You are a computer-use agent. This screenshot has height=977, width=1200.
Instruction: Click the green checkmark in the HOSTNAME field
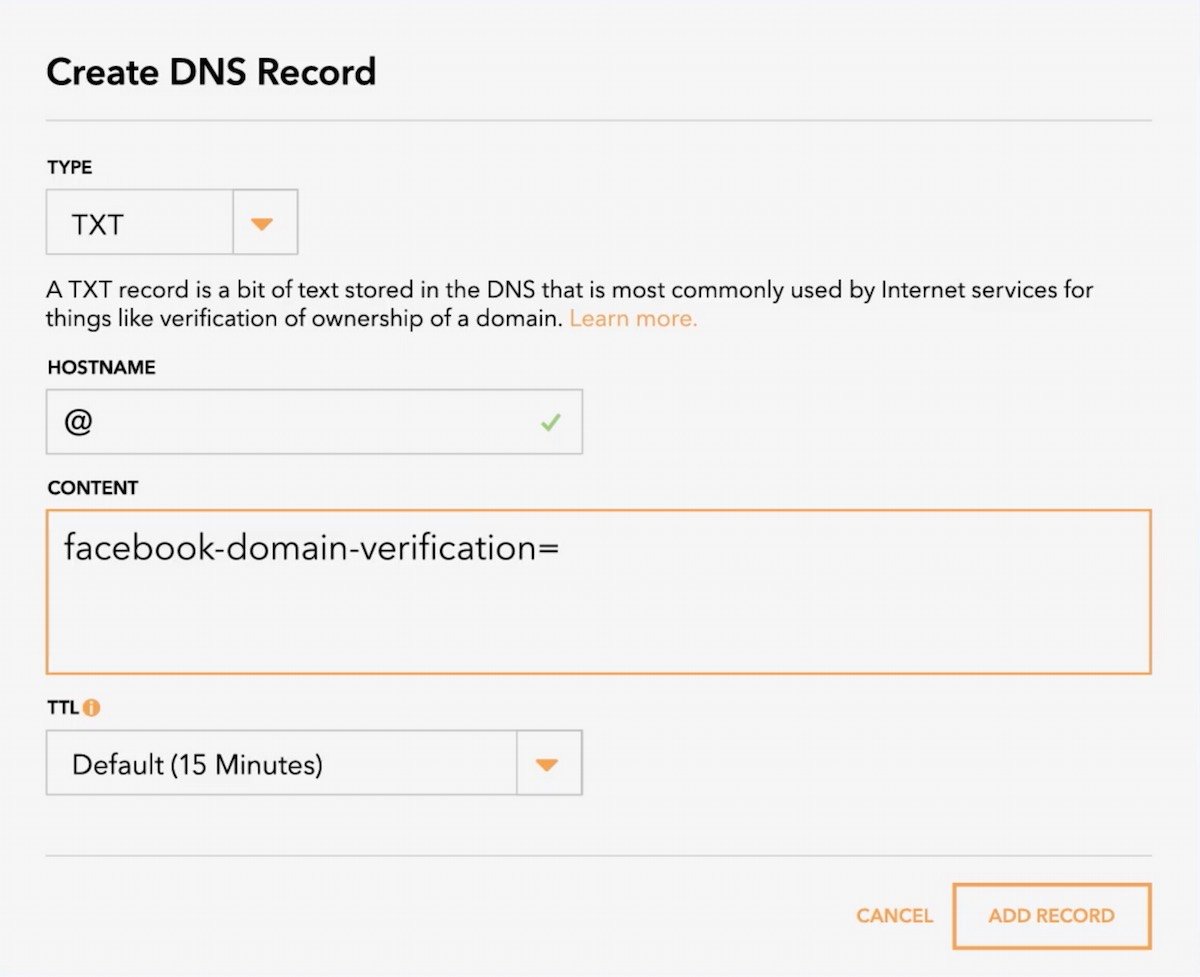coord(551,422)
